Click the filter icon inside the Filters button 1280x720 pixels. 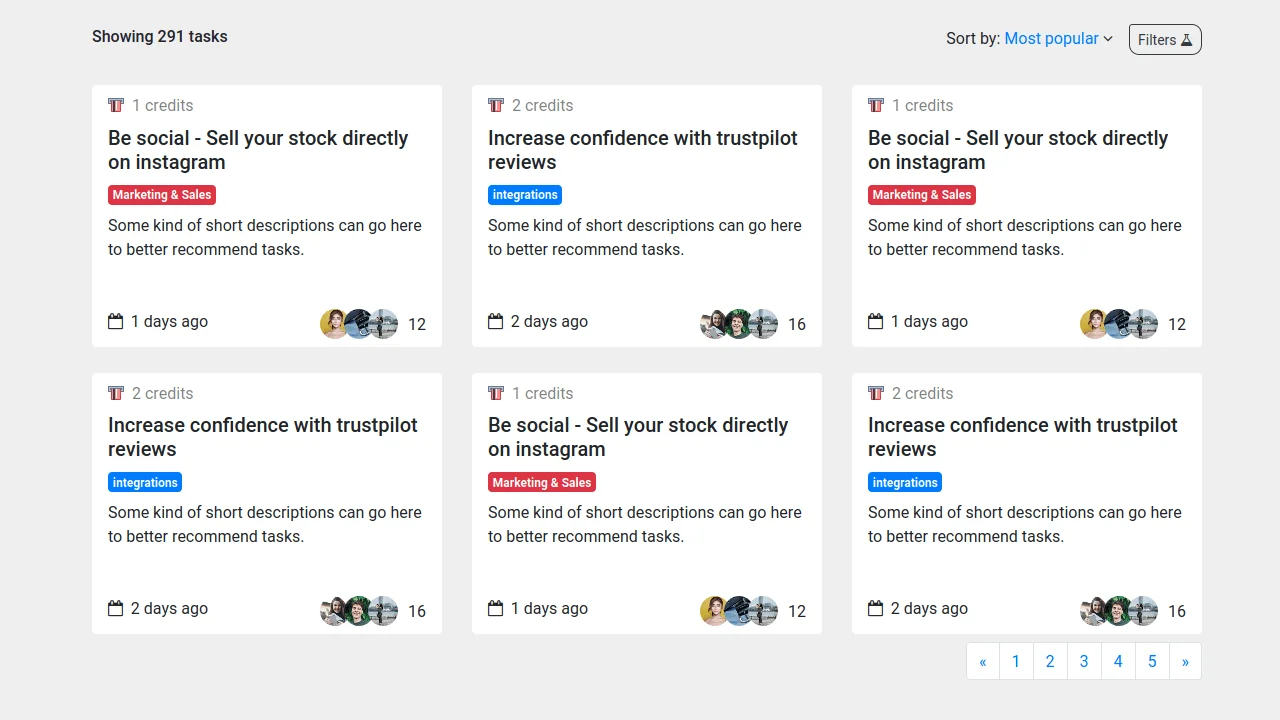click(x=1185, y=39)
